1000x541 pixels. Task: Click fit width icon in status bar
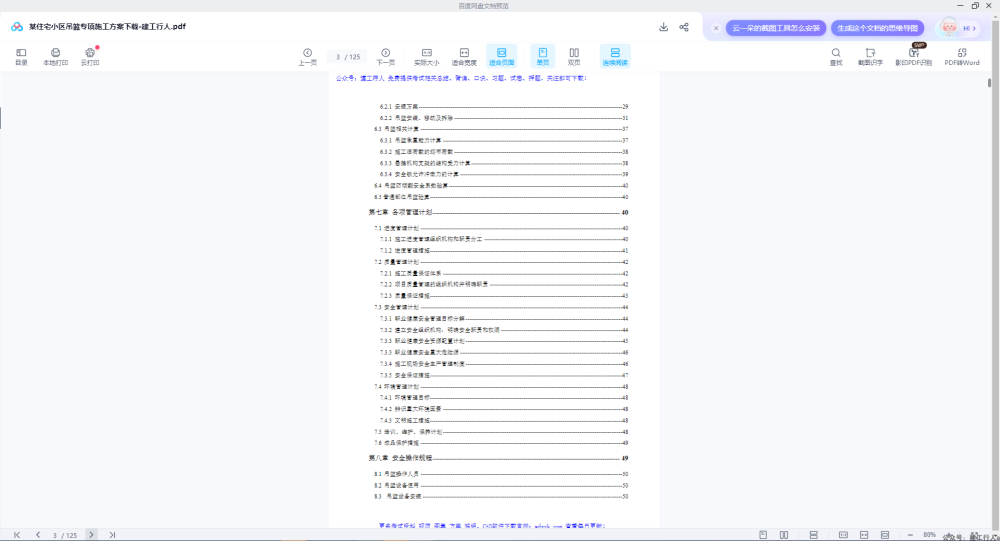(864, 535)
